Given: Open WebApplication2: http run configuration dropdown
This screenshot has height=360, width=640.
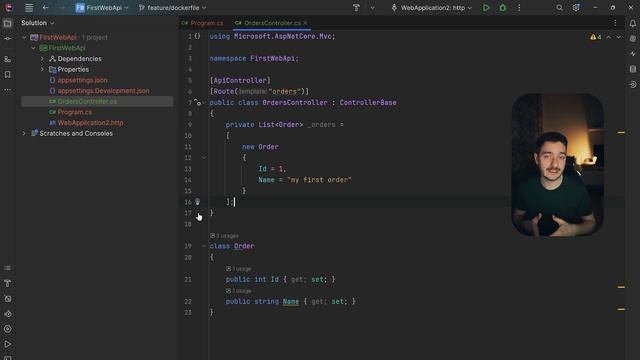Looking at the screenshot, I should [431, 8].
